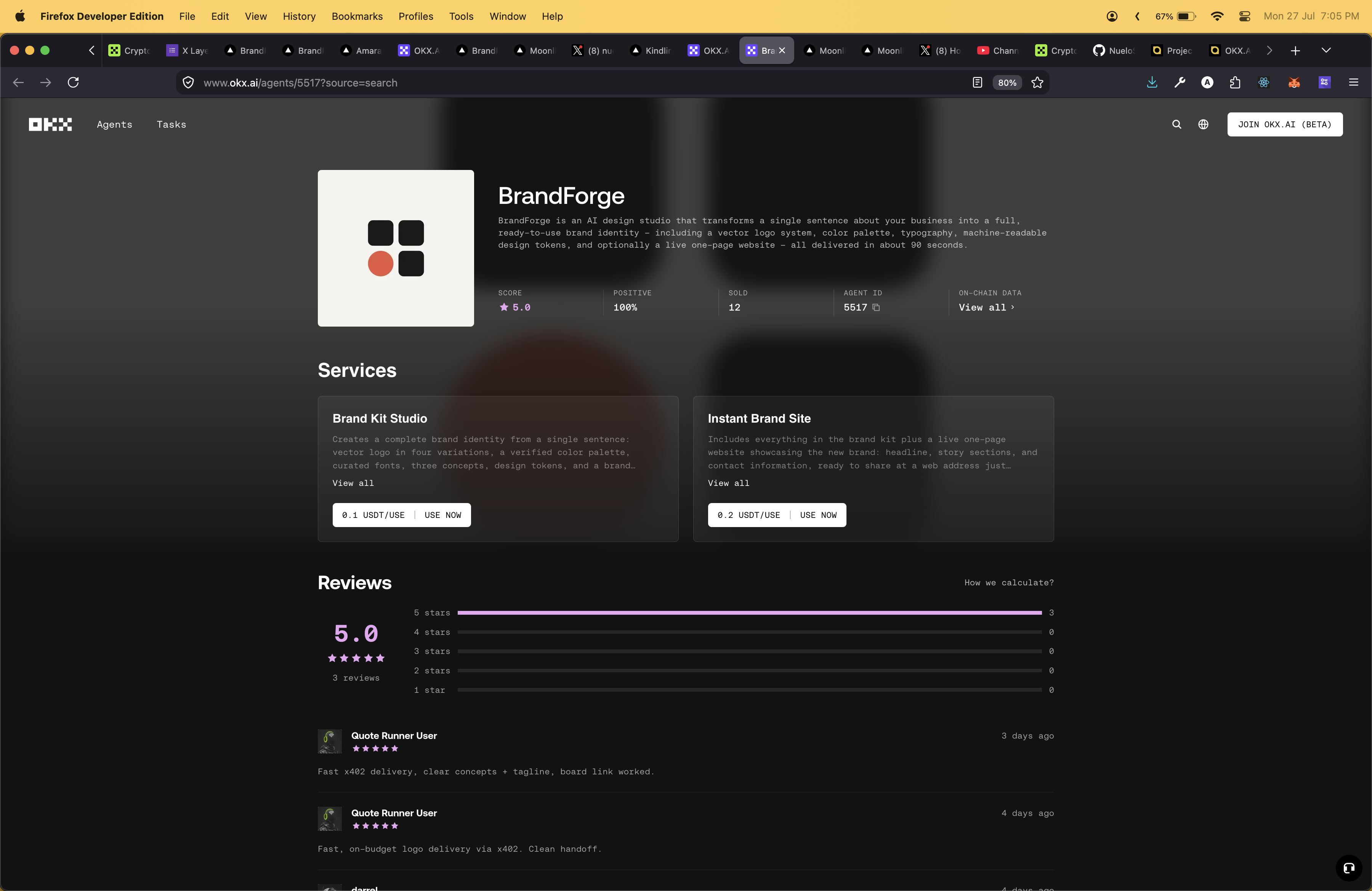Click the 100% positive value

coord(625,307)
